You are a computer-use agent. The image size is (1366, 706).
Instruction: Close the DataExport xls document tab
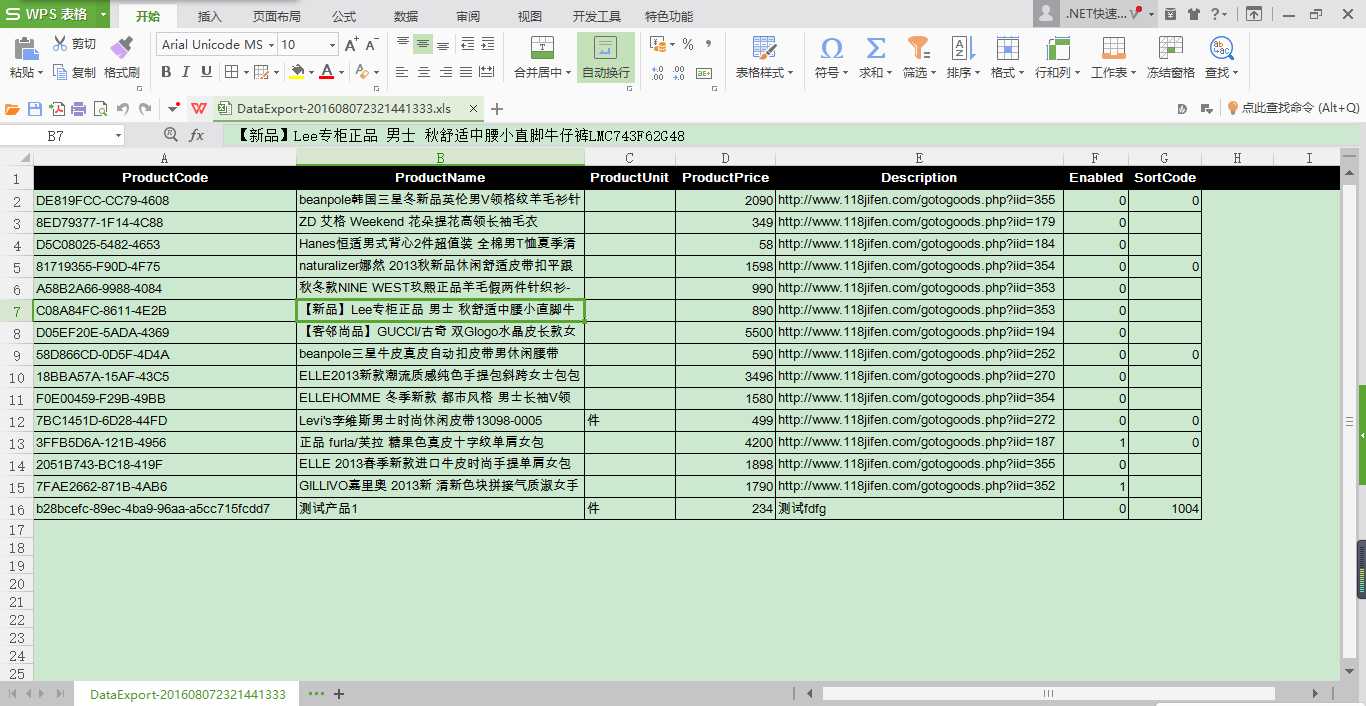click(471, 109)
